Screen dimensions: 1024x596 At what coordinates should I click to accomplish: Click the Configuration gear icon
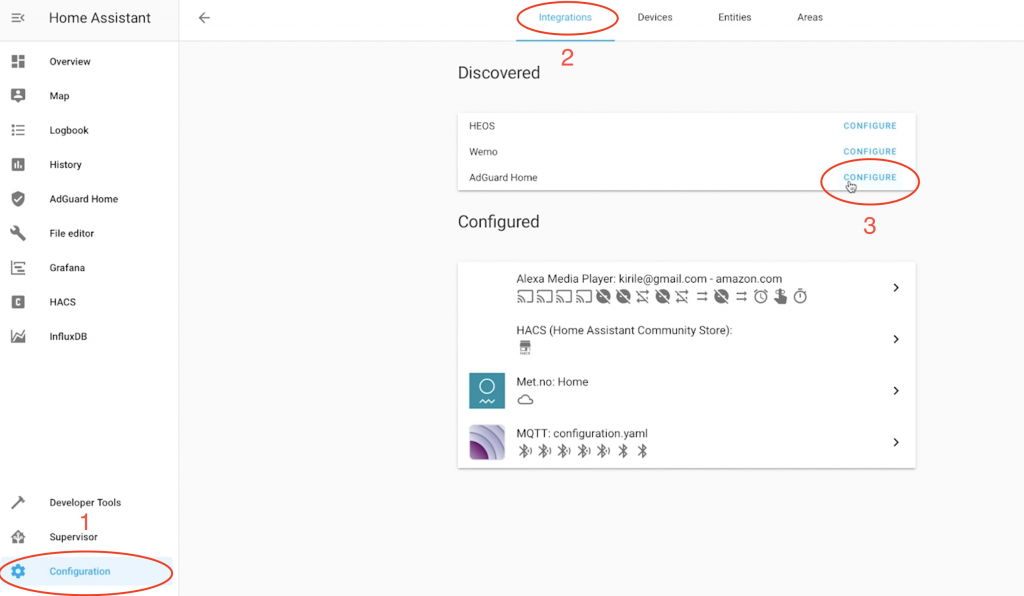point(18,571)
